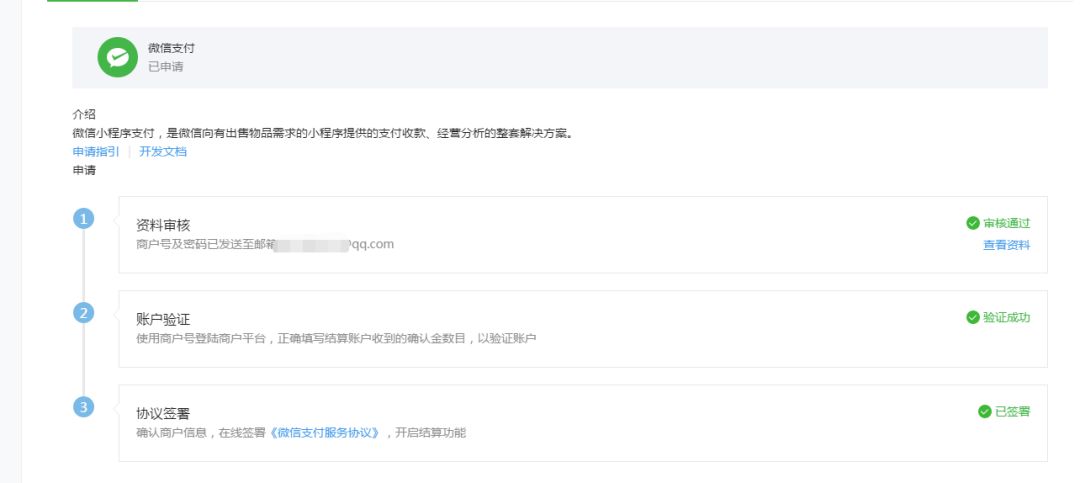Open the 查看资料 link
Image resolution: width=1080 pixels, height=483 pixels.
pos(1006,245)
